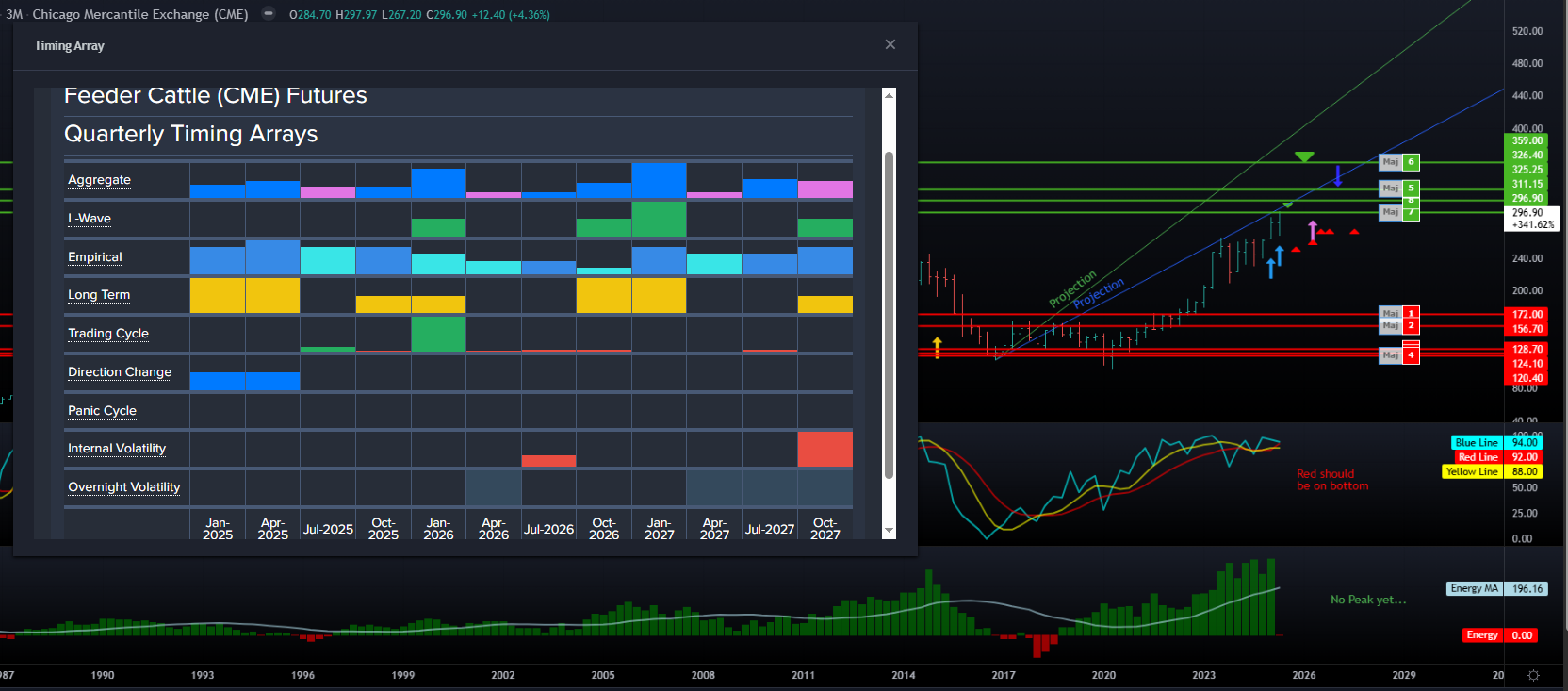The width and height of the screenshot is (1568, 691).
Task: Click red Internal Volatility cell for Oct-2027
Action: click(825, 449)
